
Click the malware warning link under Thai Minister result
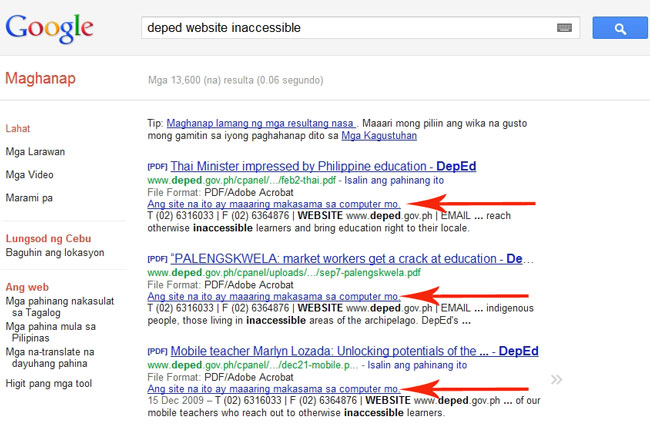(274, 204)
